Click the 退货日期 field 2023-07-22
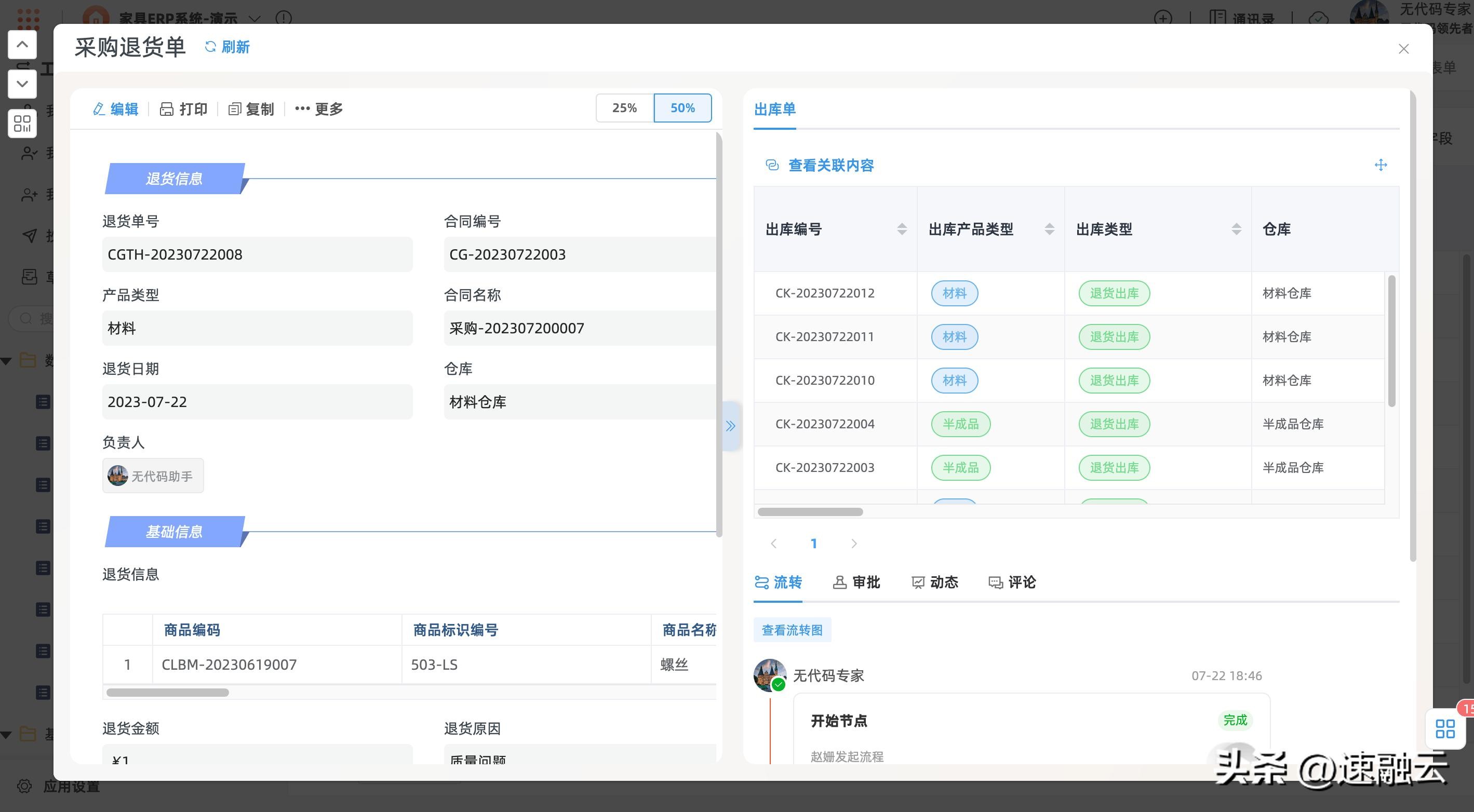 tap(258, 402)
